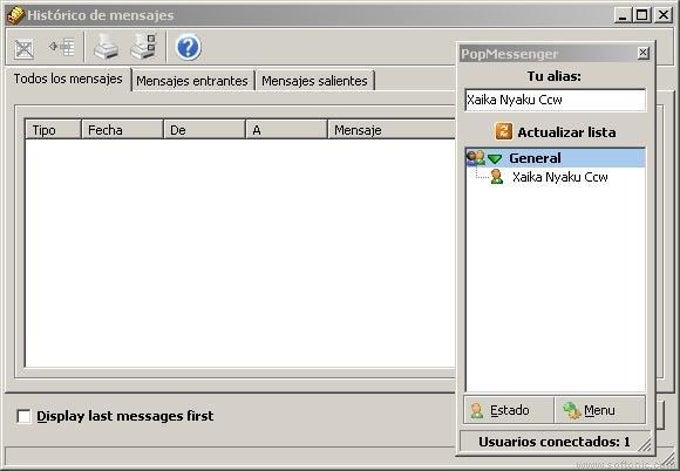
Task: Click the Histórico de mensajes title icon
Action: (15, 15)
